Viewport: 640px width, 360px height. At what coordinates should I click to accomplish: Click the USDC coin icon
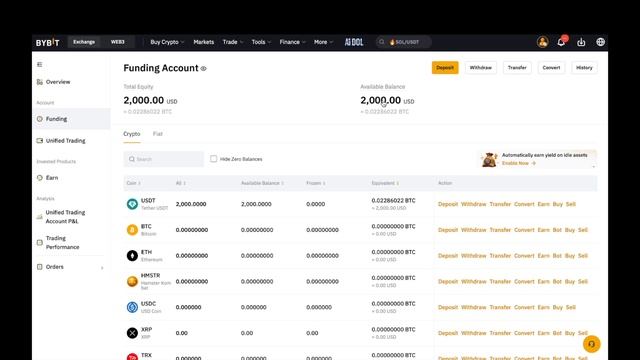click(x=132, y=307)
